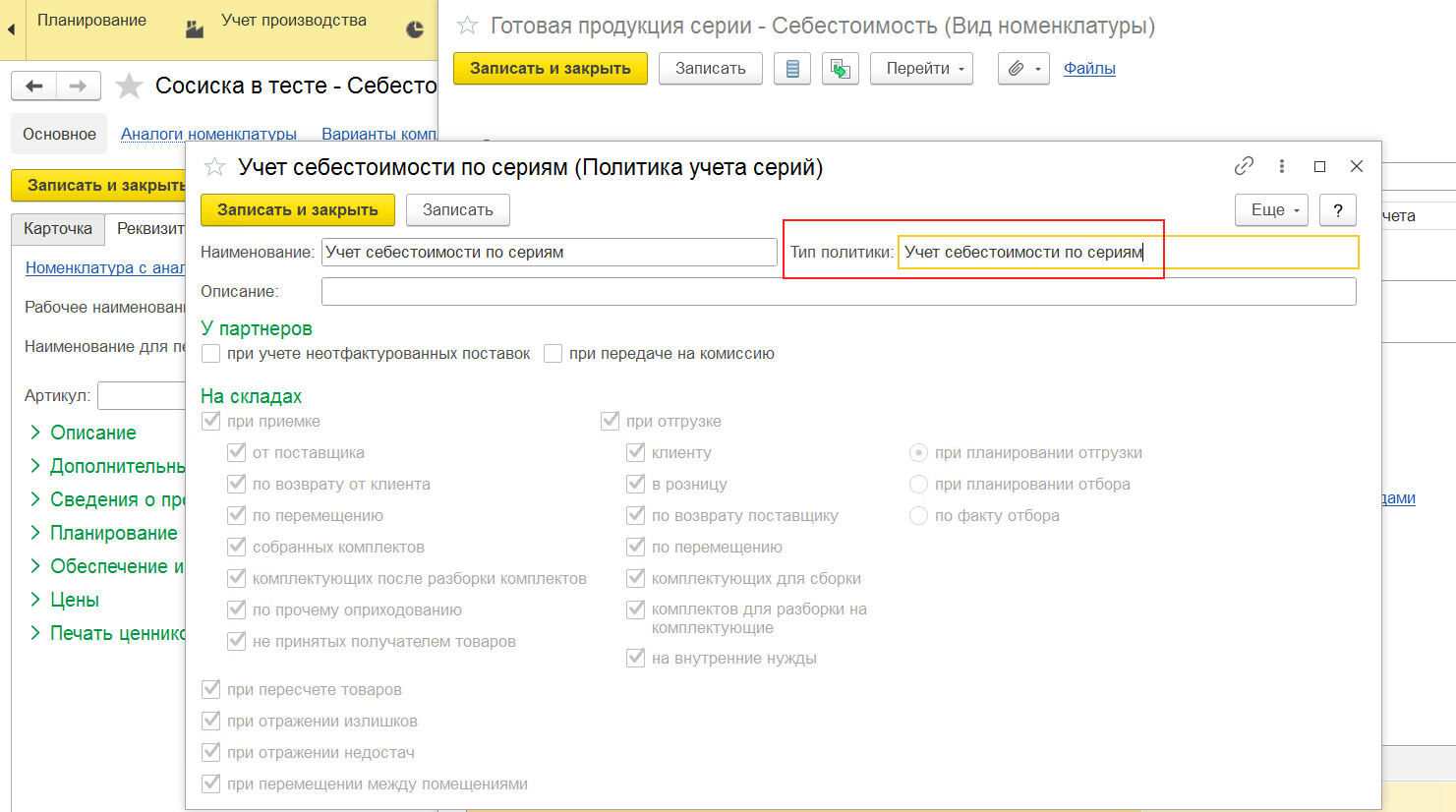Viewport: 1456px width, 812px height.
Task: Click the document list icon in toolbar
Action: 792,69
